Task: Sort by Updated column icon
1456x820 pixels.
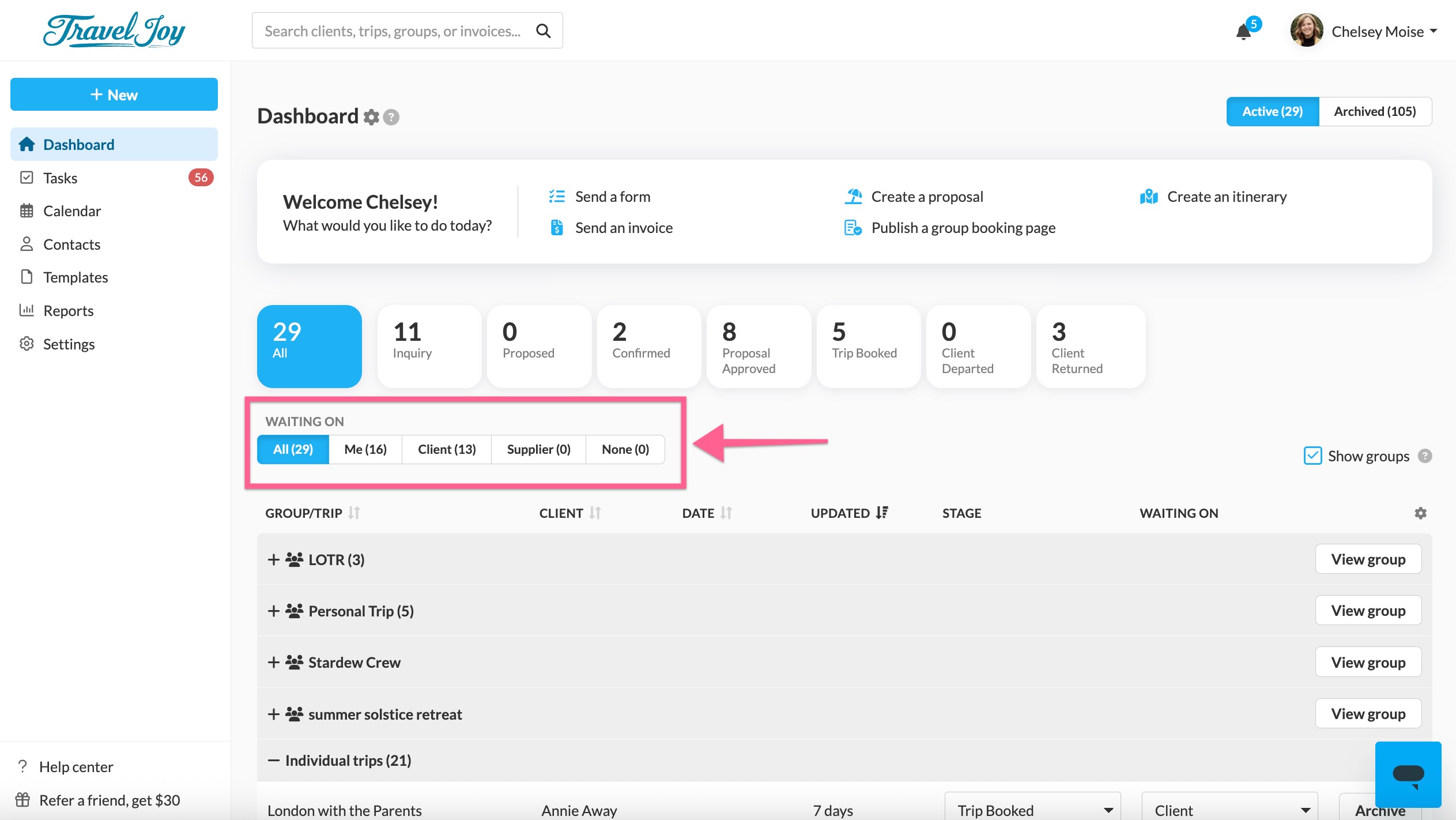Action: [882, 513]
